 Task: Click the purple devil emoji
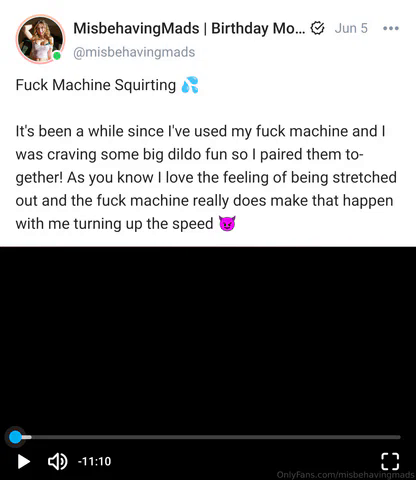227,223
